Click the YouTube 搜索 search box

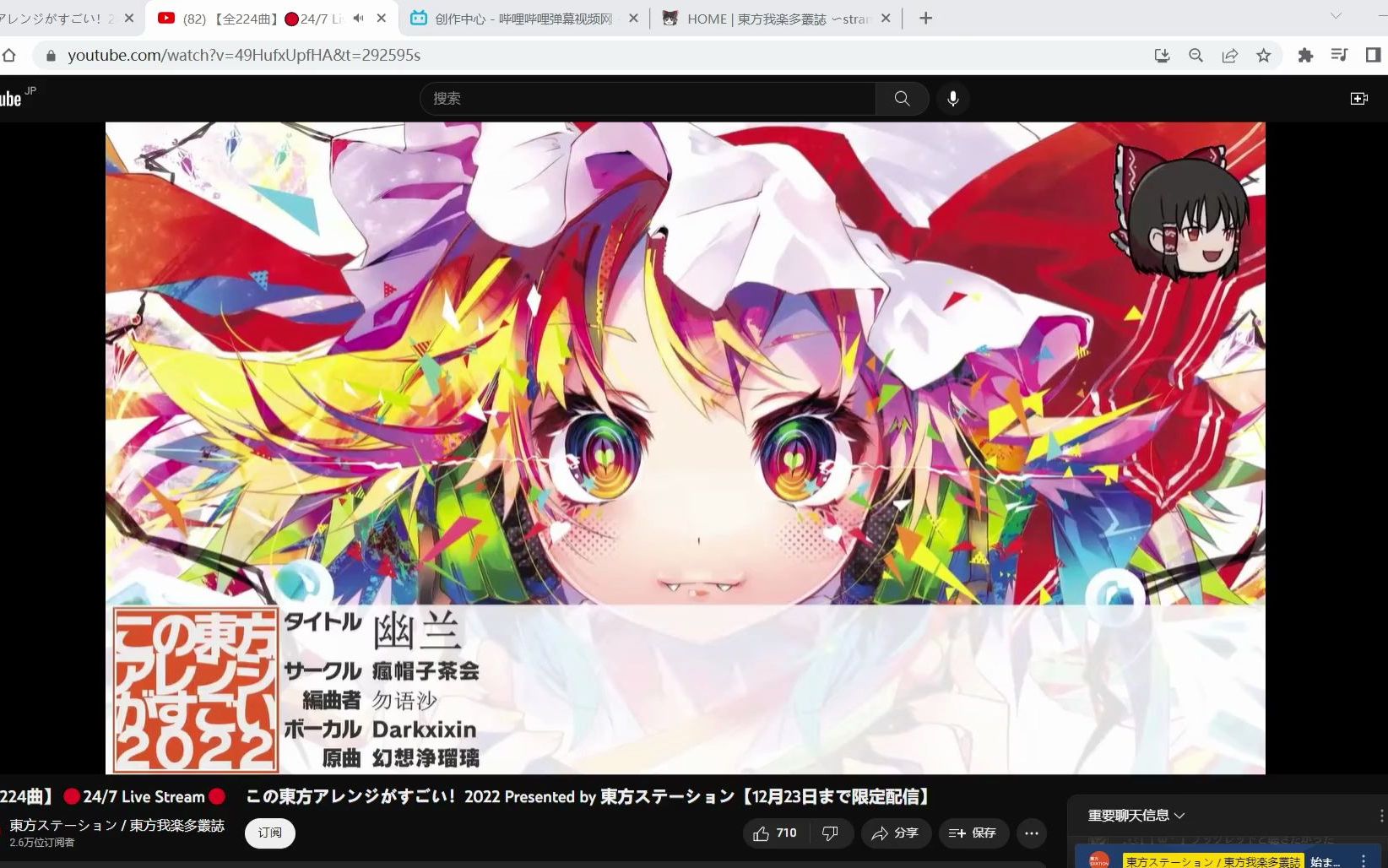coord(648,98)
